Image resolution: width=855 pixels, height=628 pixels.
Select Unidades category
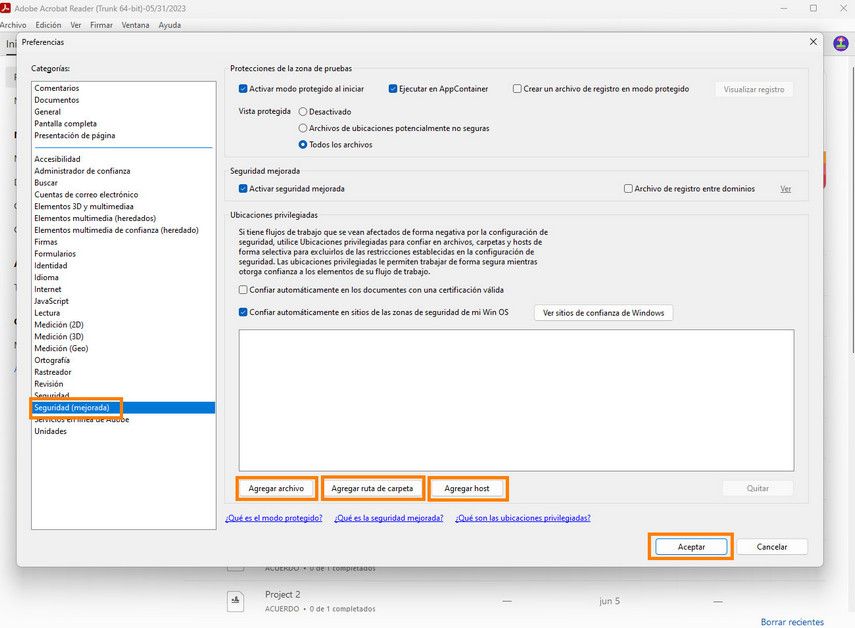coord(50,431)
